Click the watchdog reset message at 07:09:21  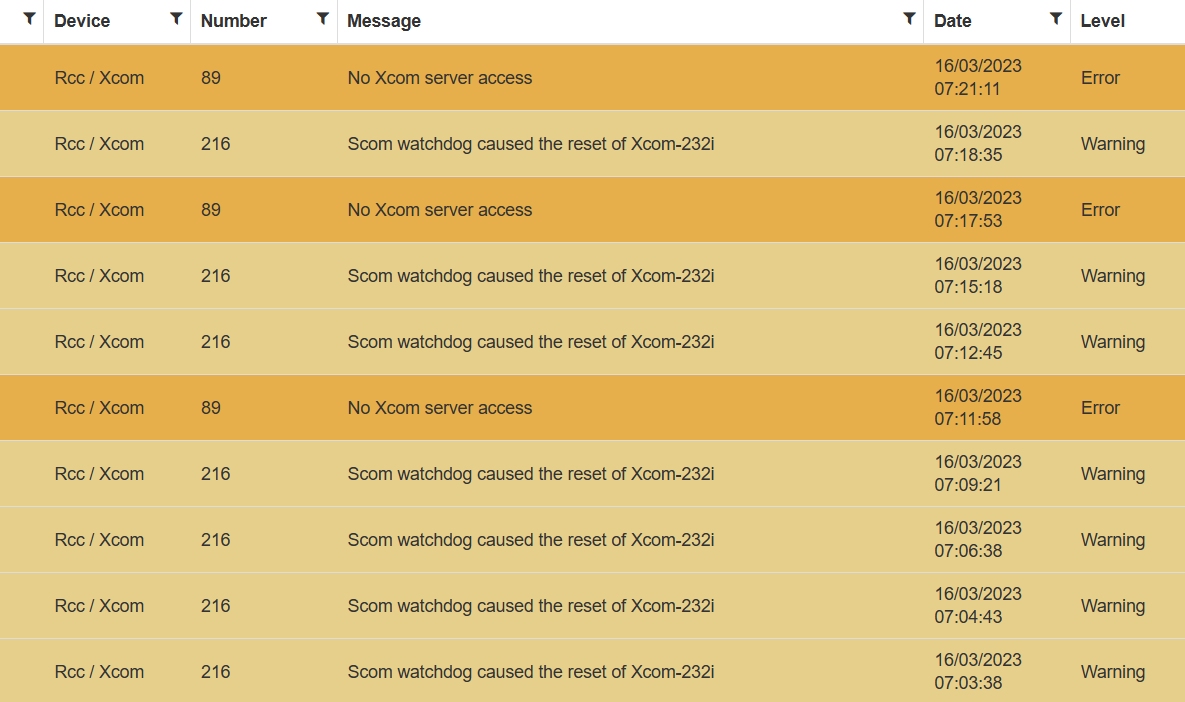point(531,474)
